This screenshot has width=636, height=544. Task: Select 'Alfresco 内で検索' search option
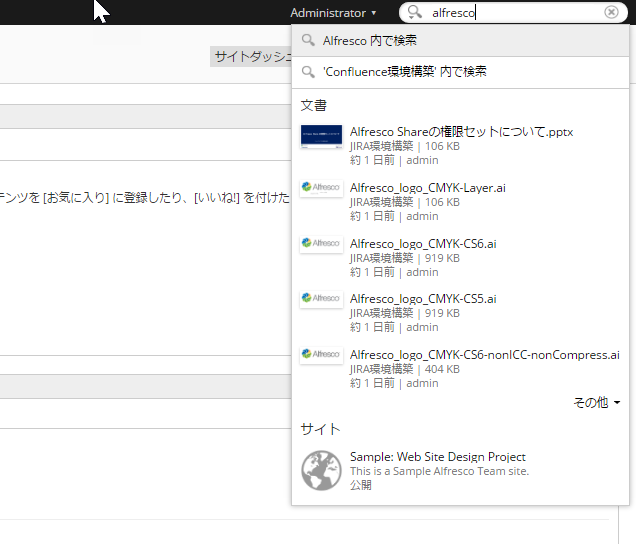pyautogui.click(x=460, y=41)
